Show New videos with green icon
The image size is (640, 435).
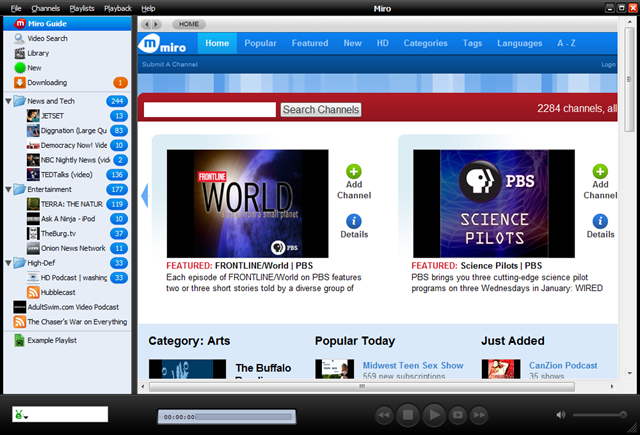67,68
